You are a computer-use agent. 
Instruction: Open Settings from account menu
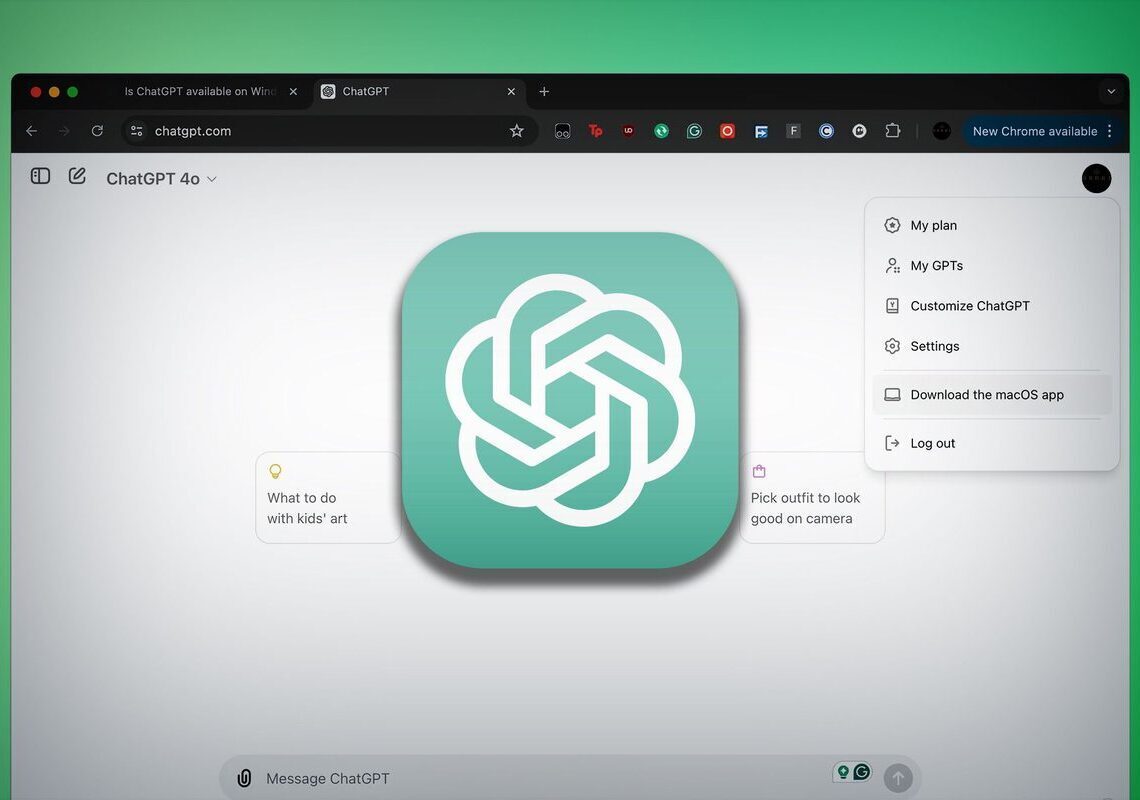pyautogui.click(x=992, y=346)
